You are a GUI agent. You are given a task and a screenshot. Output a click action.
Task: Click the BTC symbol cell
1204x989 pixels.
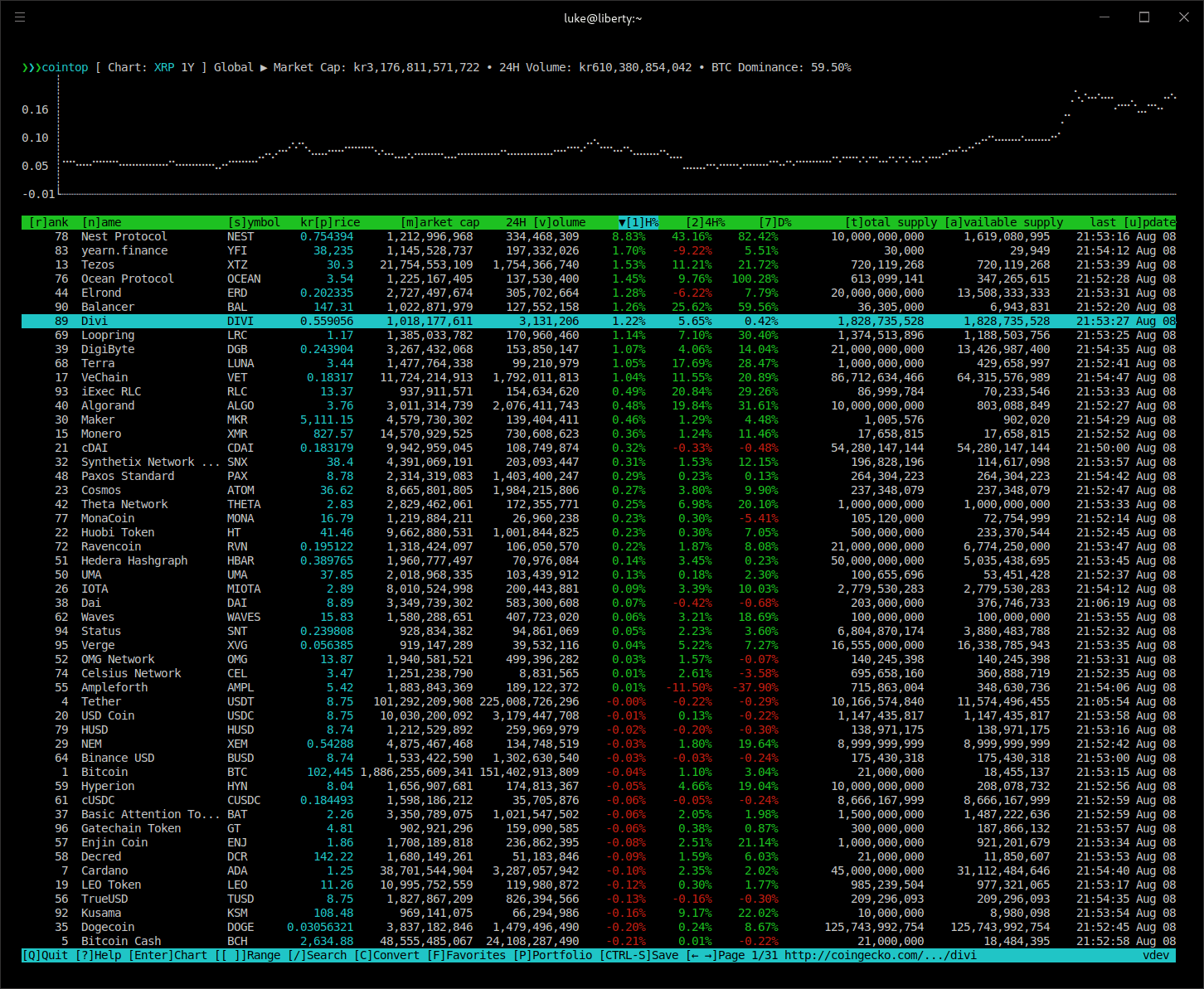pos(237,772)
